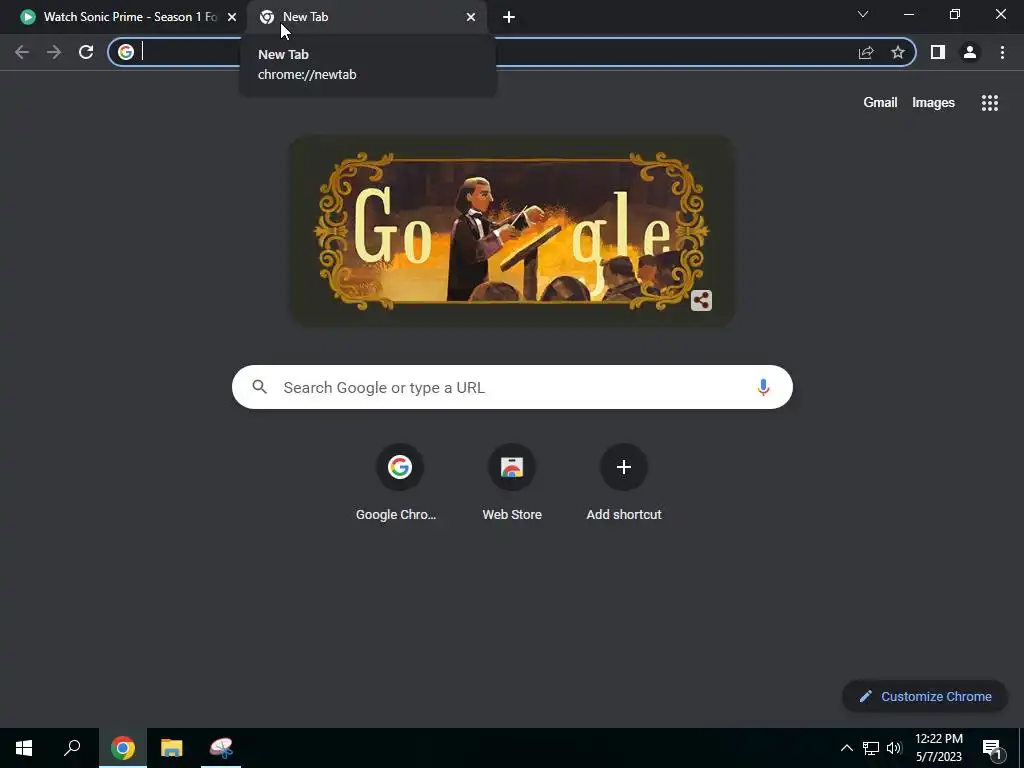Close the New Tab tab
This screenshot has width=1024, height=768.
coord(471,17)
